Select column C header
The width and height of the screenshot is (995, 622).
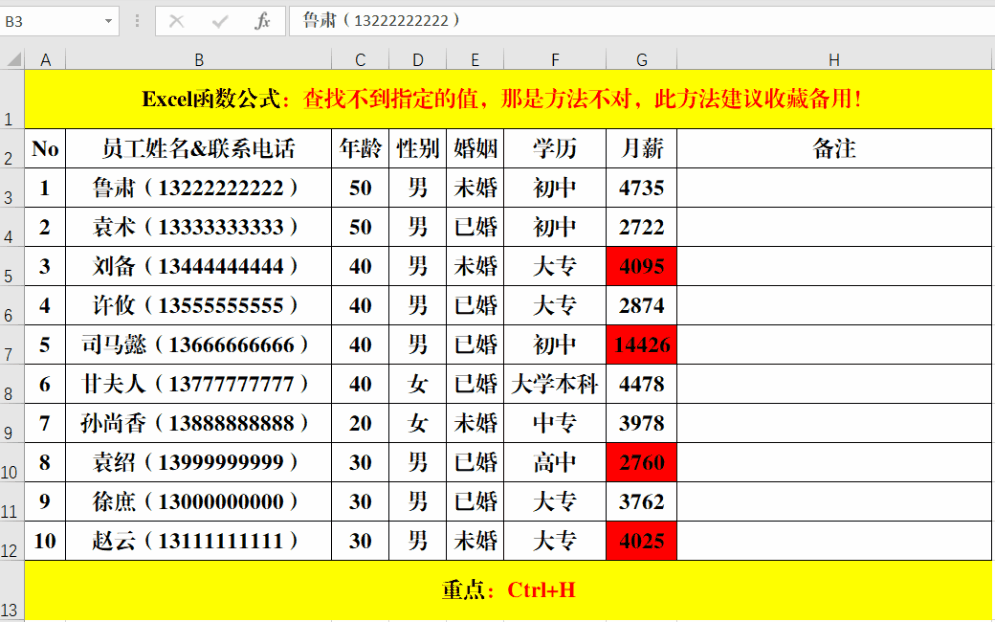[360, 60]
